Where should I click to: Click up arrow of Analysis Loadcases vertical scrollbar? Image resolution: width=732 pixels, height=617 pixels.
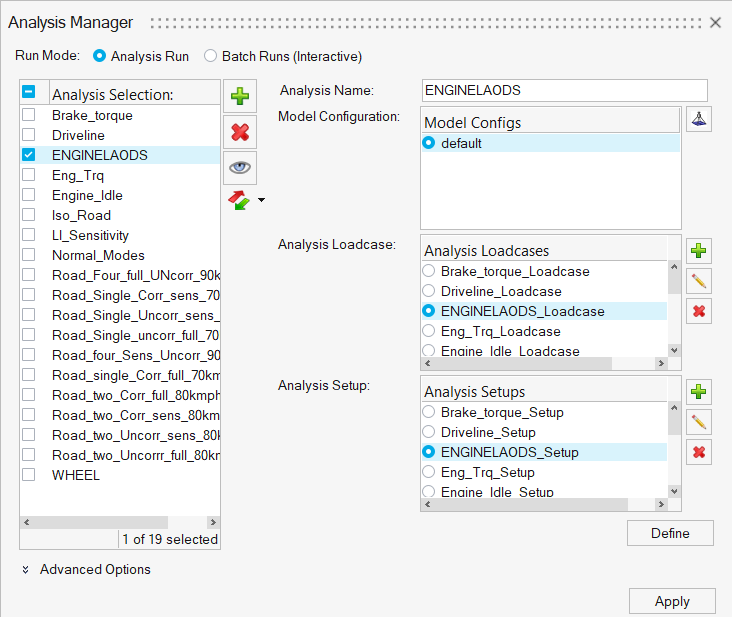point(674,267)
